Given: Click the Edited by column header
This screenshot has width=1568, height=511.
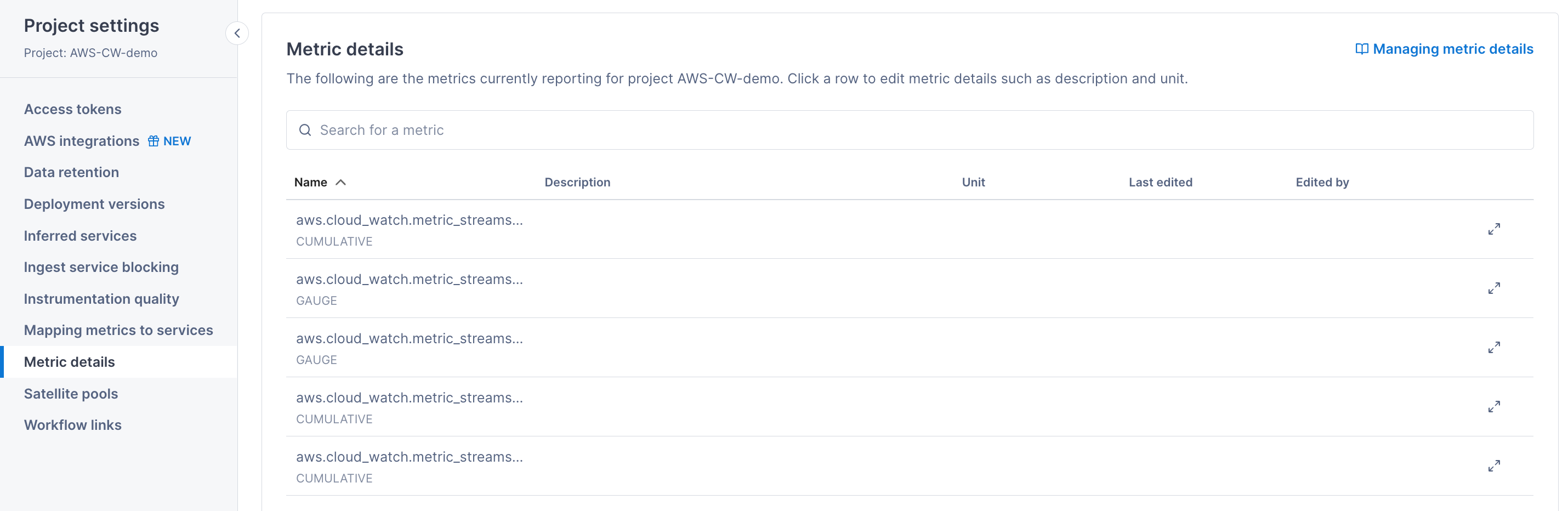Looking at the screenshot, I should pos(1322,182).
